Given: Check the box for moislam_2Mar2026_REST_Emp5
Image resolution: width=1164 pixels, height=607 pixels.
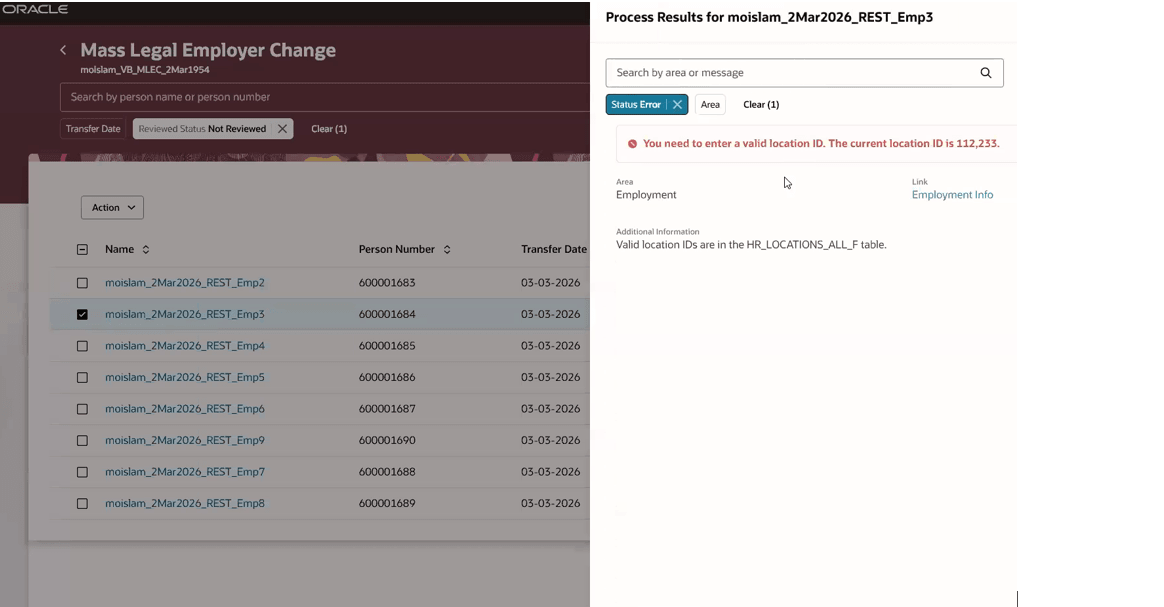Looking at the screenshot, I should [x=82, y=378].
